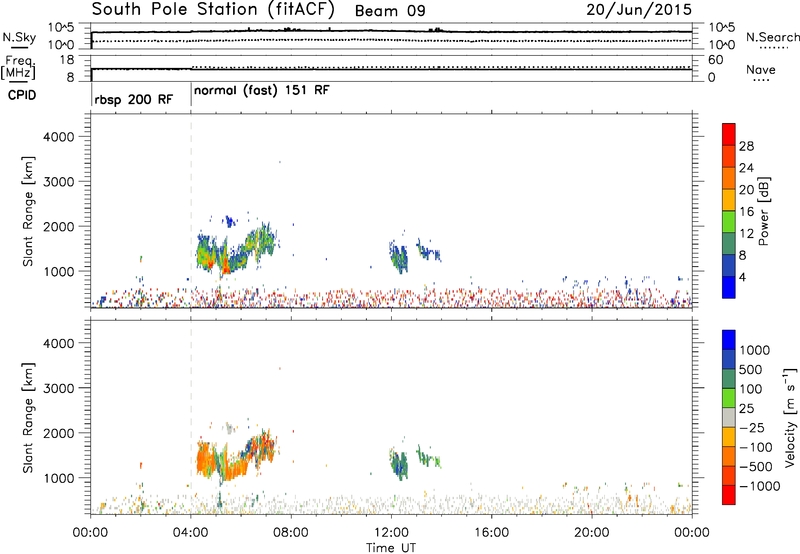Click the 'Velocity [m s-1]' colorbar title
The width and height of the screenshot is (800, 554).
(x=790, y=417)
